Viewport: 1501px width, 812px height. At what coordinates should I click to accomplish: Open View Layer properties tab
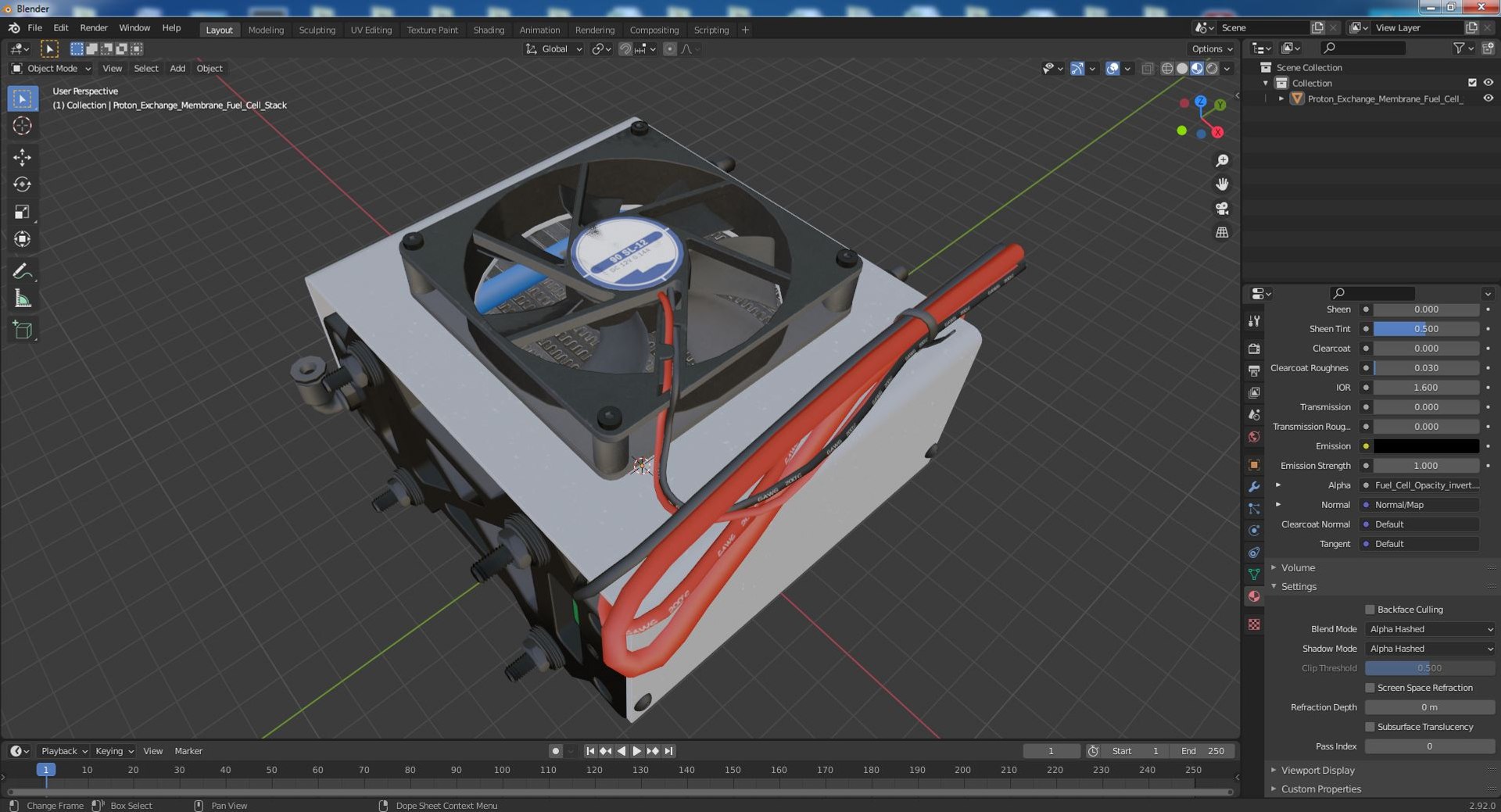tap(1254, 392)
